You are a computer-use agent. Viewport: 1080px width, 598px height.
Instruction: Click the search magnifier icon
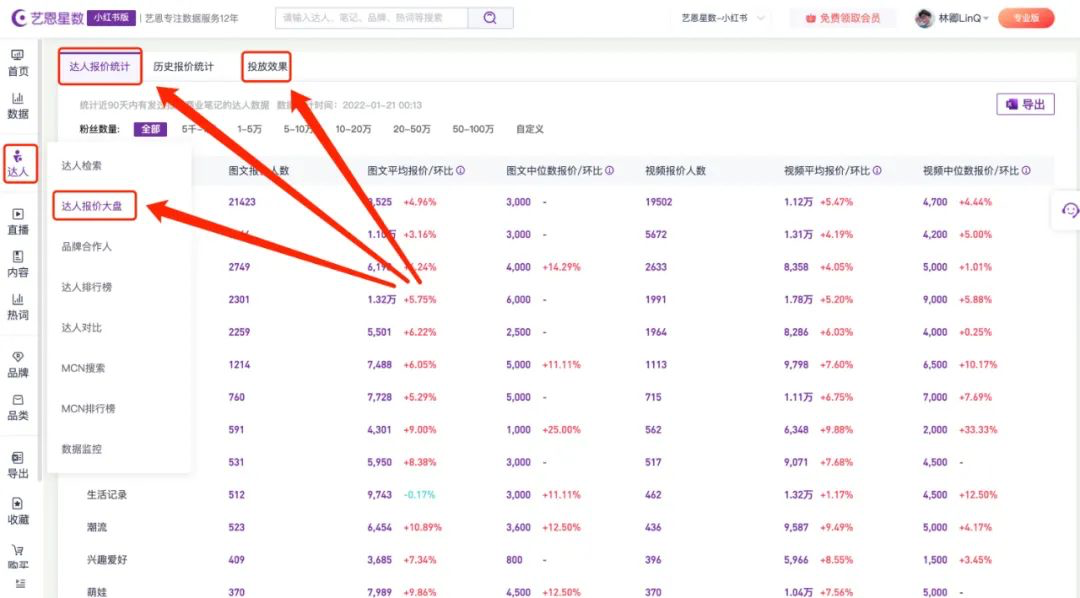(488, 18)
